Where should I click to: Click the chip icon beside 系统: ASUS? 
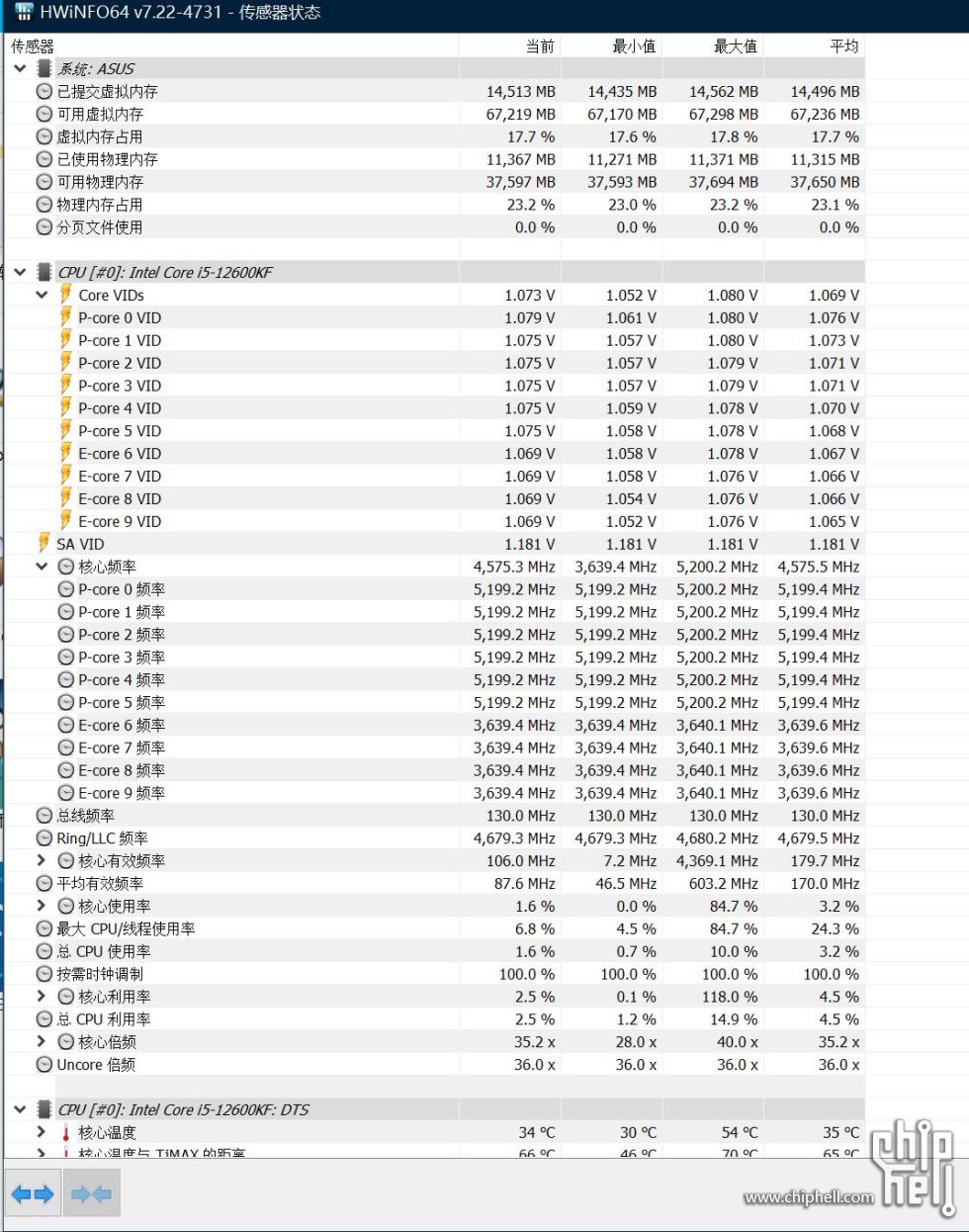point(44,68)
